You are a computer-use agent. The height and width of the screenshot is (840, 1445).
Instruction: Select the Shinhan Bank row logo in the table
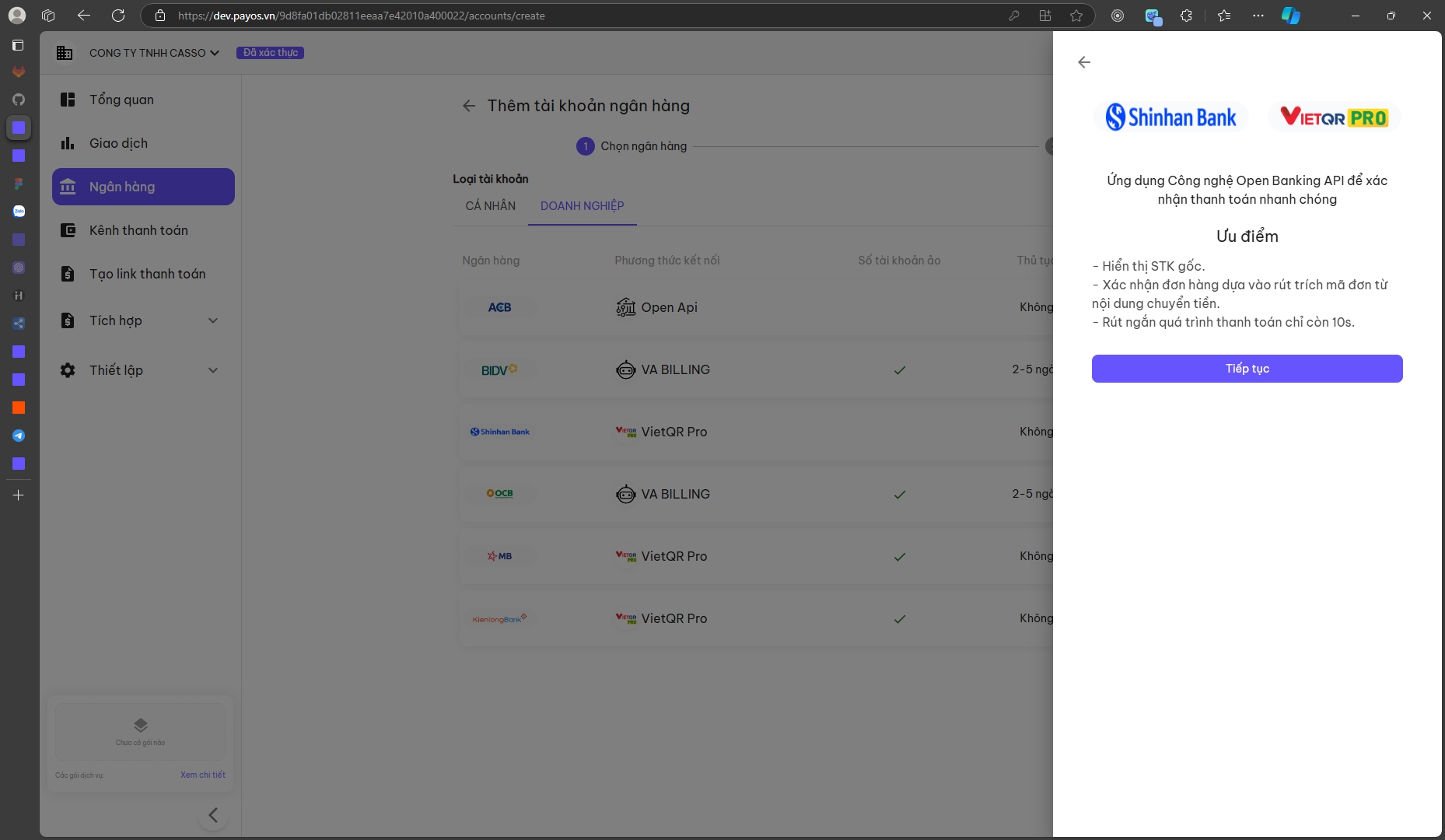[x=499, y=432]
